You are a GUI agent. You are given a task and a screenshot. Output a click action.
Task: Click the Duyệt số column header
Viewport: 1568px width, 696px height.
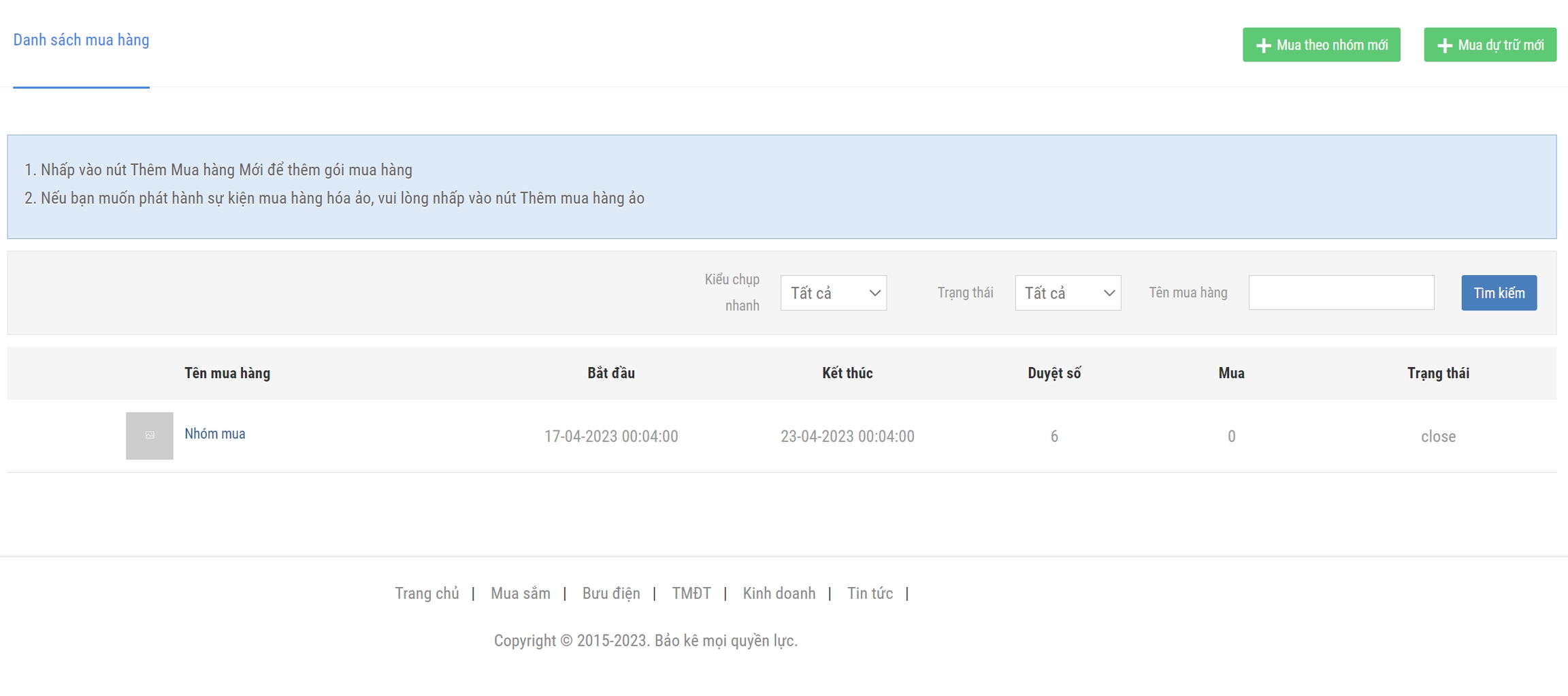[x=1053, y=373]
